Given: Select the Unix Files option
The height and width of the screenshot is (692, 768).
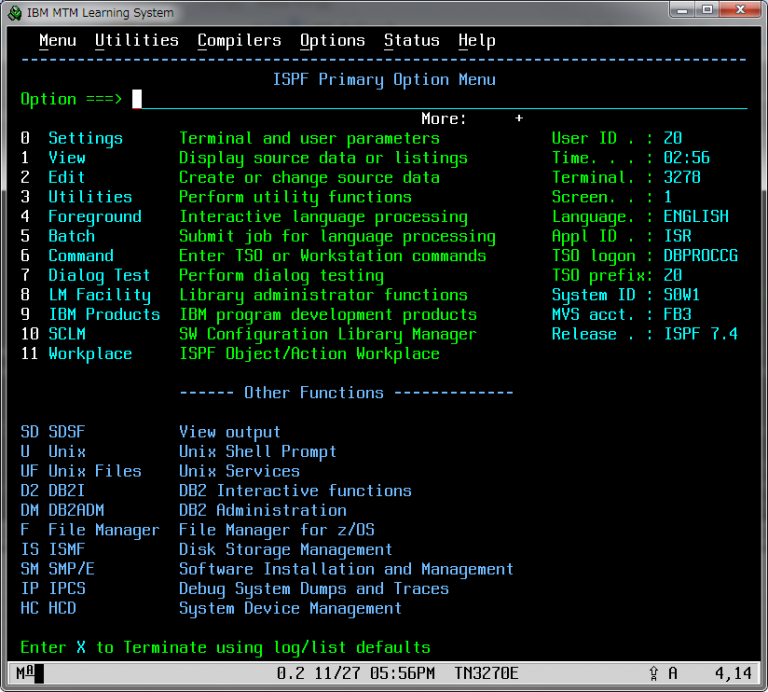Looking at the screenshot, I should coord(94,471).
